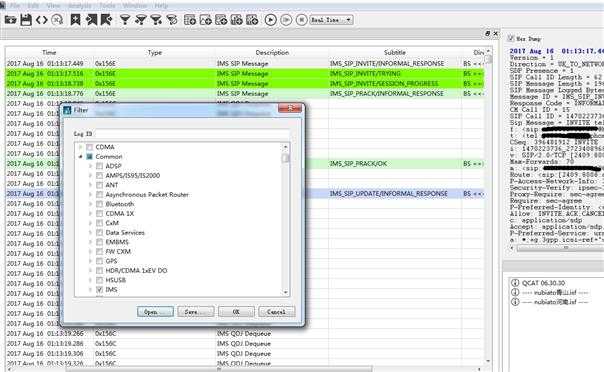Click the info icon beside QCAT 06.30.30
Image resolution: width=604 pixels, height=372 pixels.
tap(515, 283)
